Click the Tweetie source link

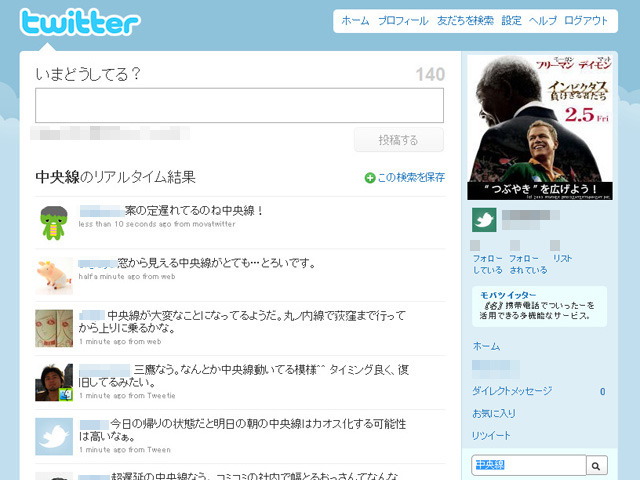[x=161, y=396]
